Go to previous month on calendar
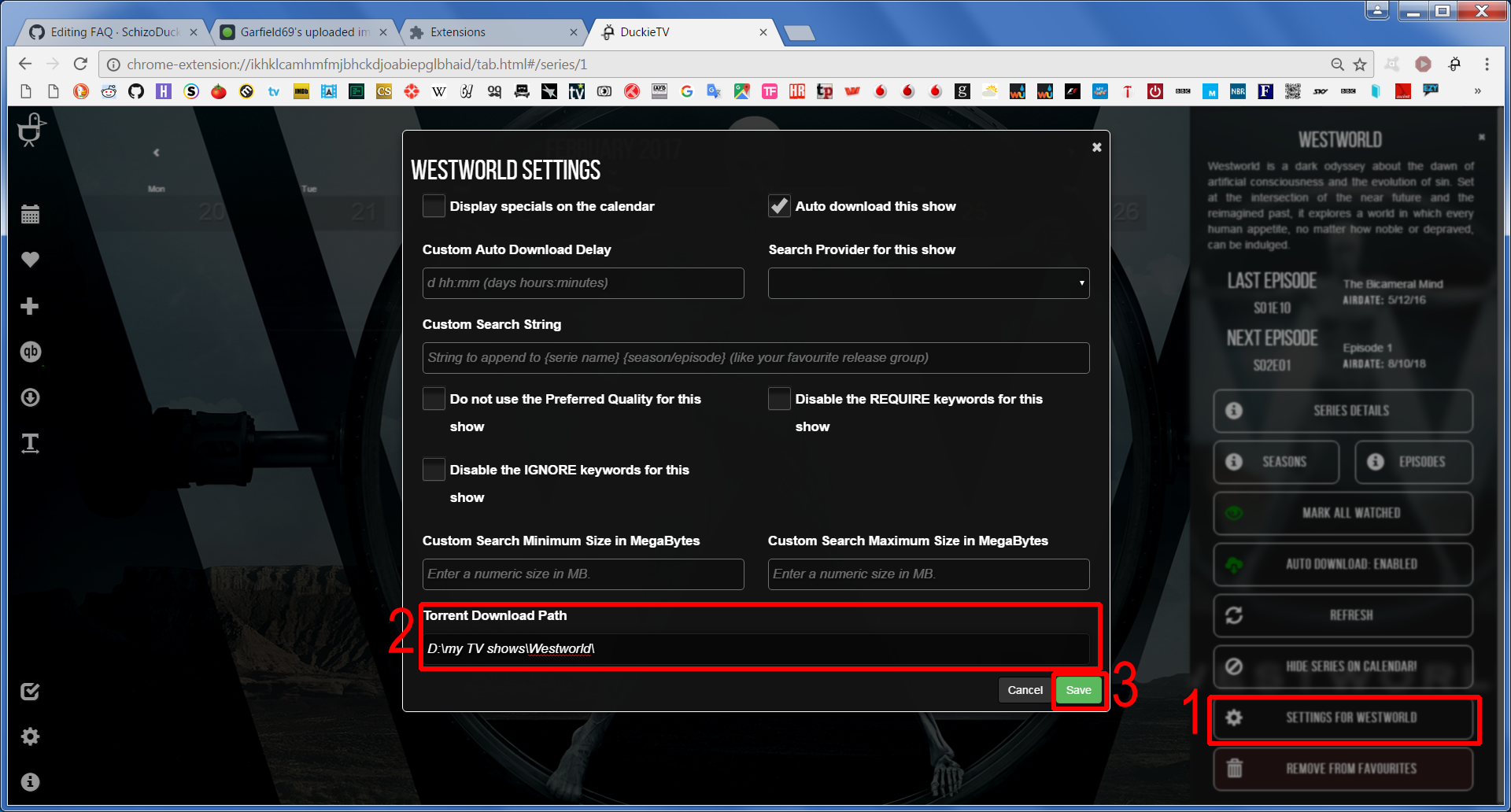This screenshot has width=1511, height=812. point(156,153)
